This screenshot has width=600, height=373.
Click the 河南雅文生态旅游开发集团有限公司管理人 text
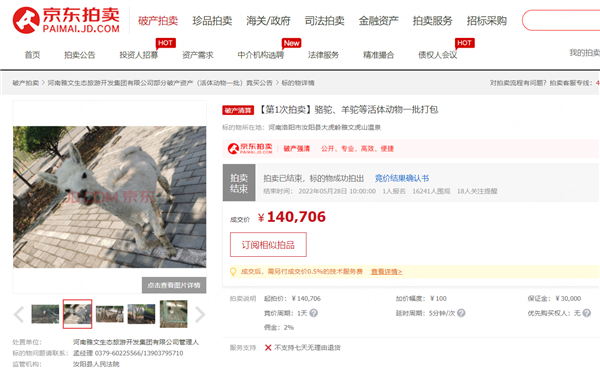[136, 342]
